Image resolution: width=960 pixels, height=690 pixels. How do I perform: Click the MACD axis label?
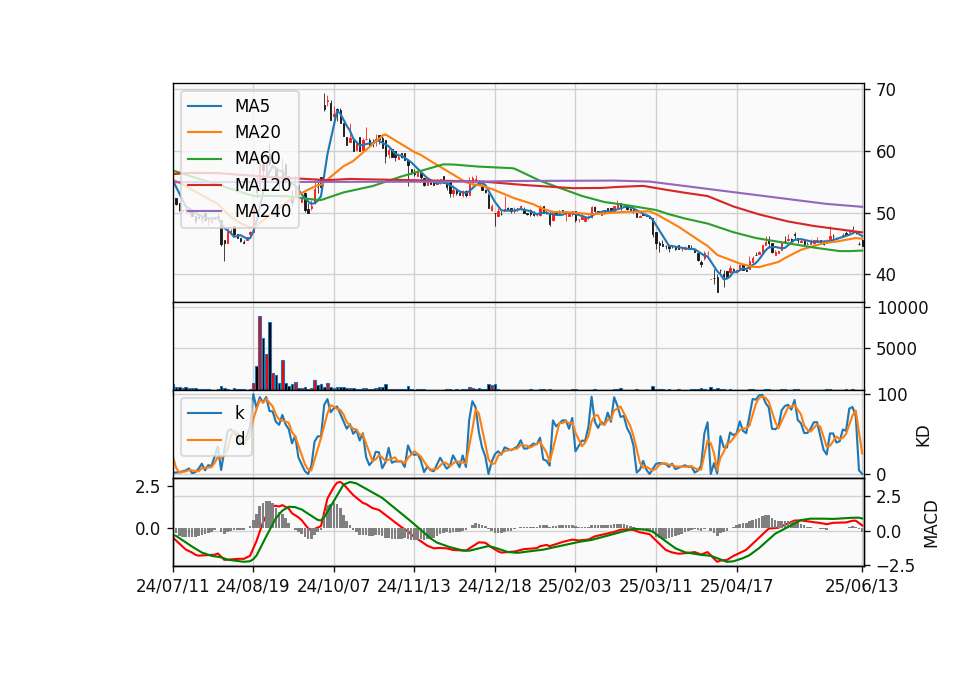[x=931, y=524]
